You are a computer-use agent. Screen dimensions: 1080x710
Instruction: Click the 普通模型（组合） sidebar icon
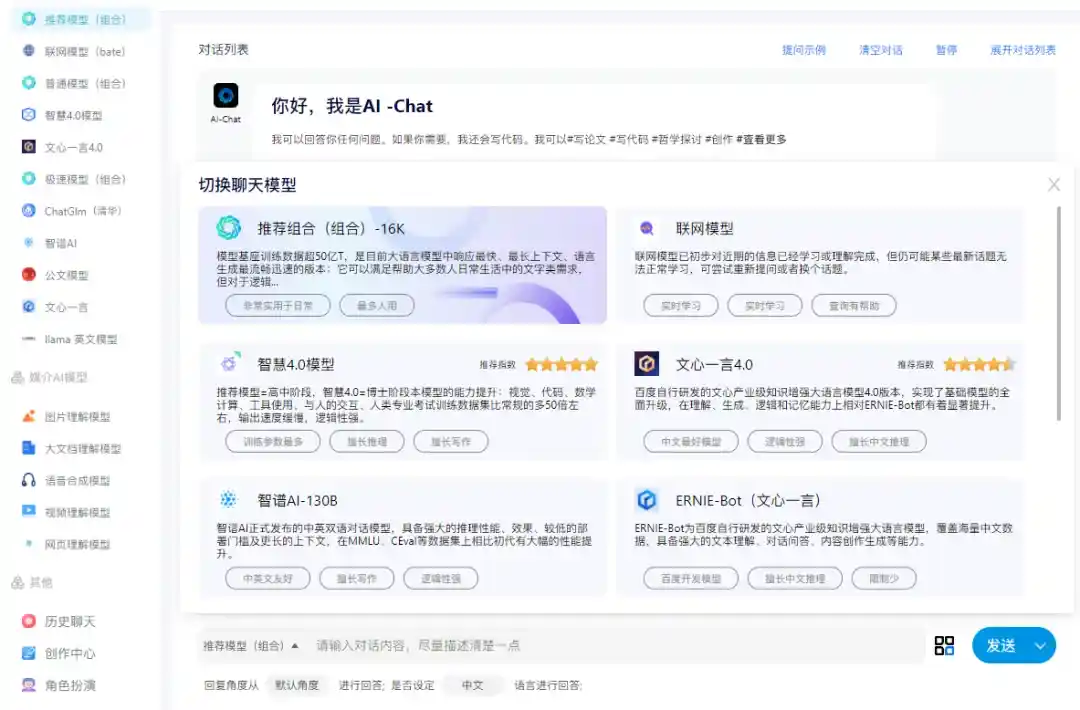click(28, 83)
